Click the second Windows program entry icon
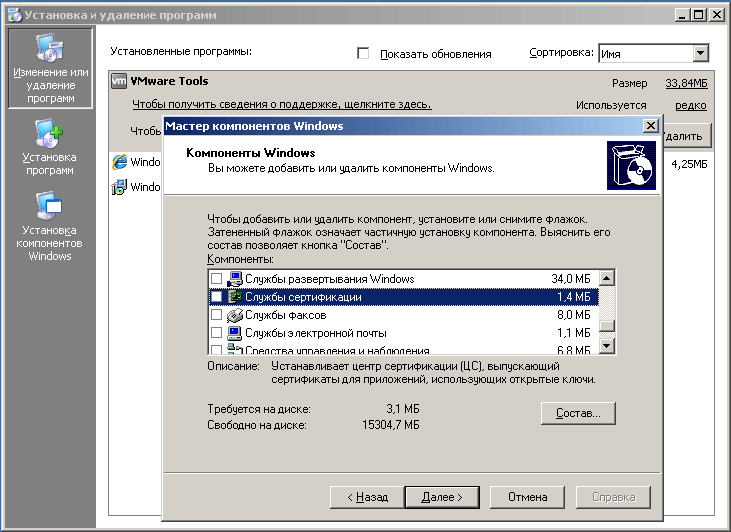Image resolution: width=731 pixels, height=532 pixels. pos(119,187)
